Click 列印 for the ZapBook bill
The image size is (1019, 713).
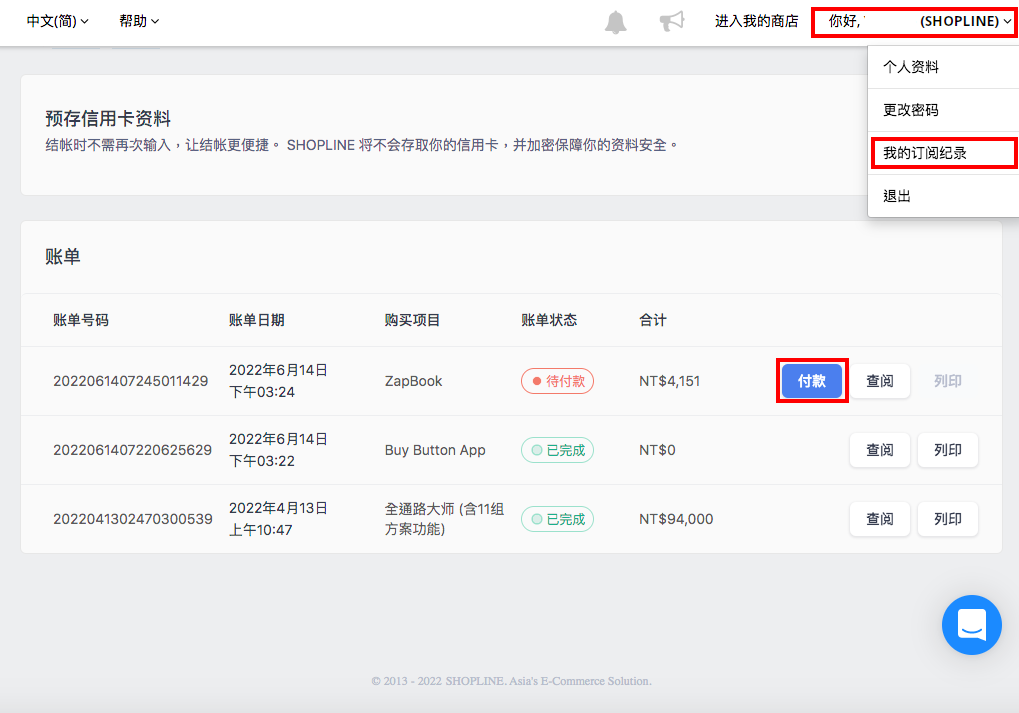pos(948,381)
